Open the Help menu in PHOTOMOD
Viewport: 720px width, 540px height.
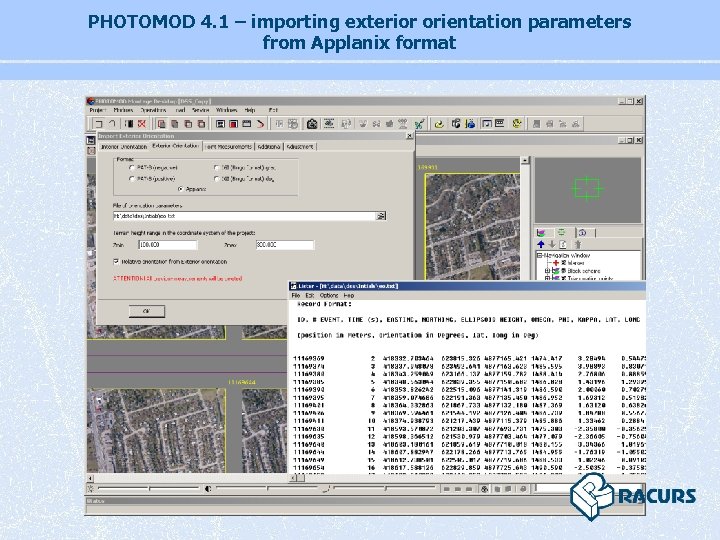coord(250,110)
